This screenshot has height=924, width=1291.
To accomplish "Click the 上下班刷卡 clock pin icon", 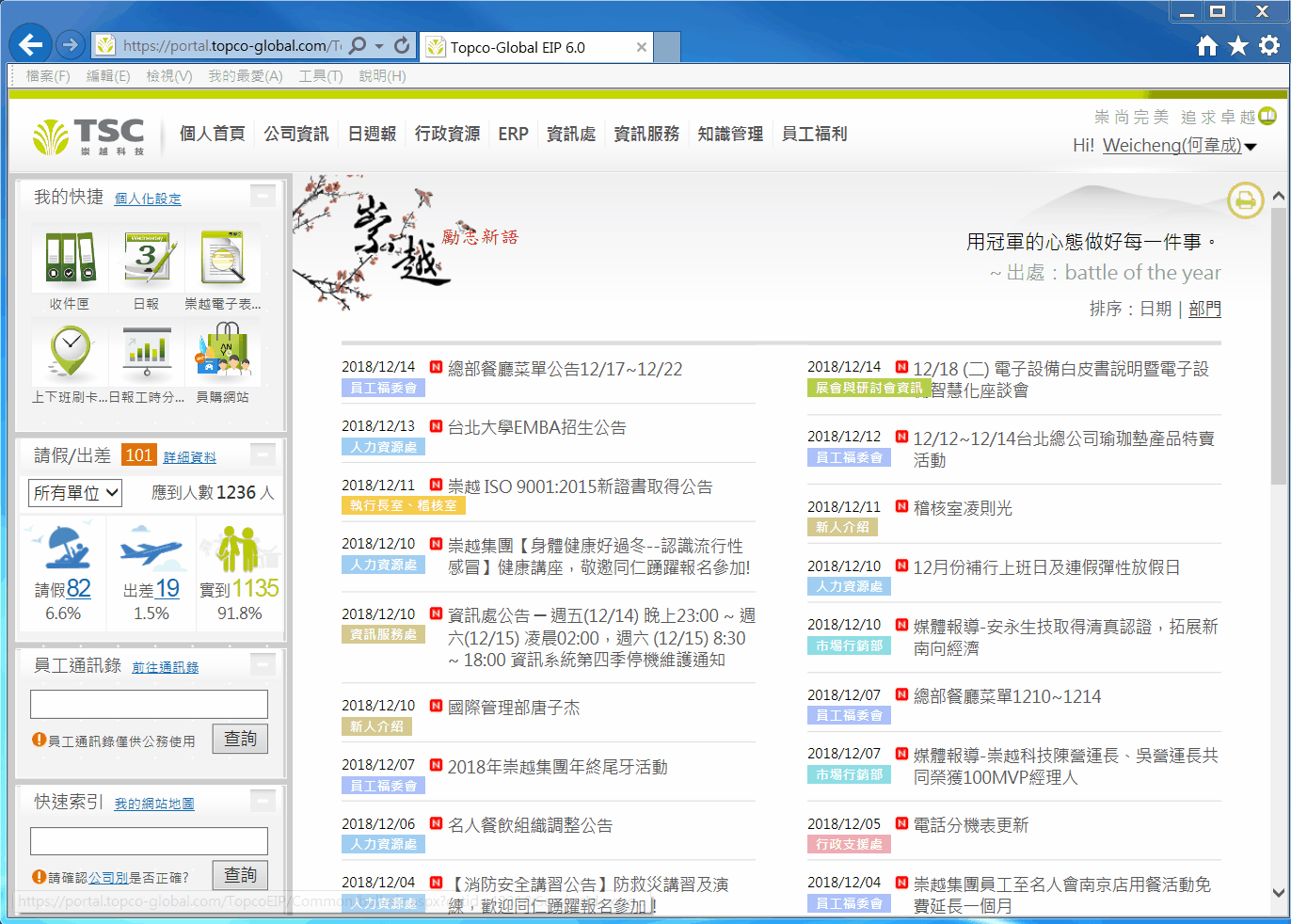I will pos(70,353).
